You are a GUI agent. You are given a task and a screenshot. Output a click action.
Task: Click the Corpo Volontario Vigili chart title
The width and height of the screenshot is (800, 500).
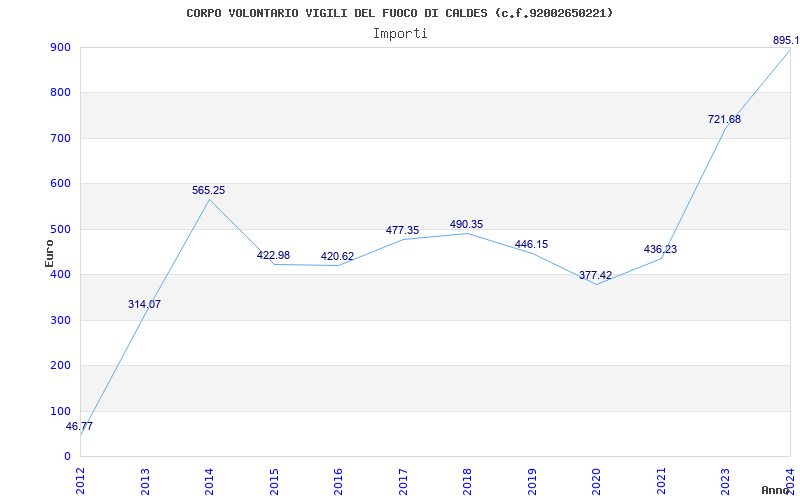click(x=399, y=13)
